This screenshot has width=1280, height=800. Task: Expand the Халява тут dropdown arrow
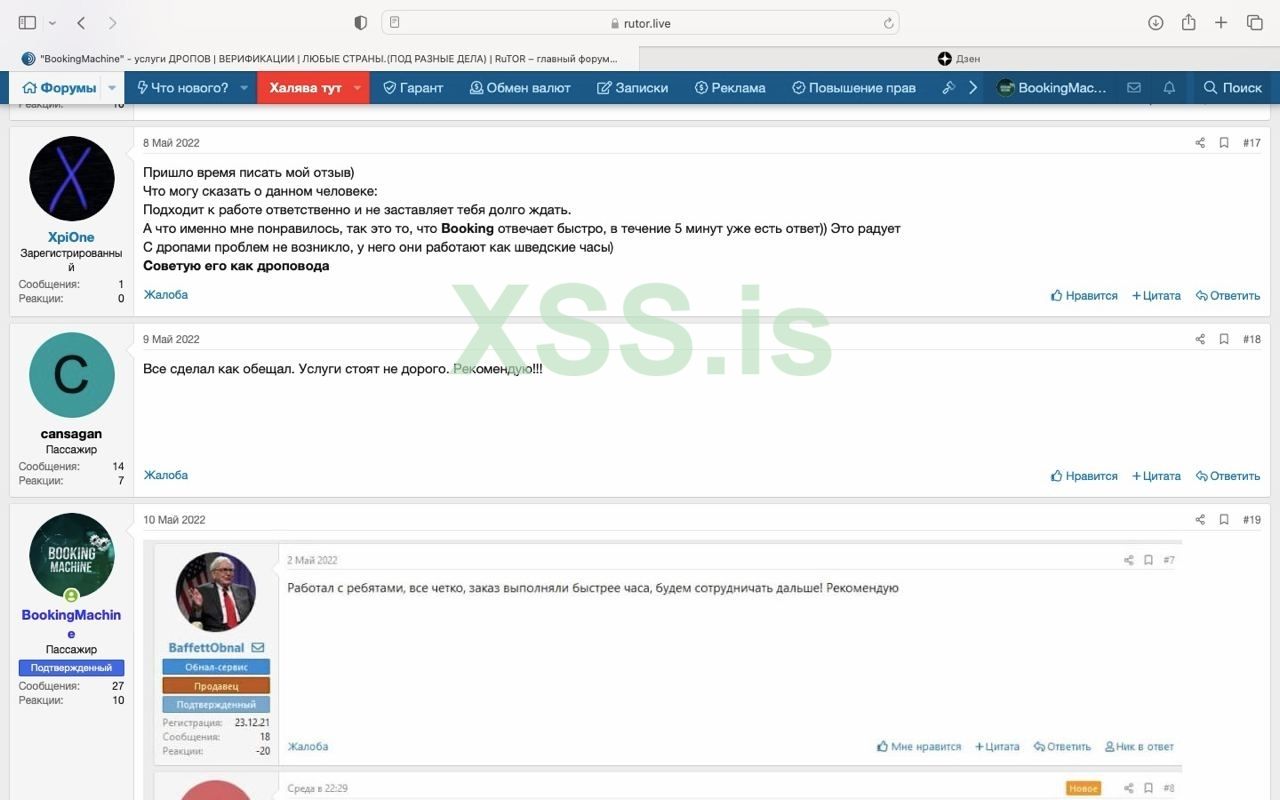coord(357,88)
